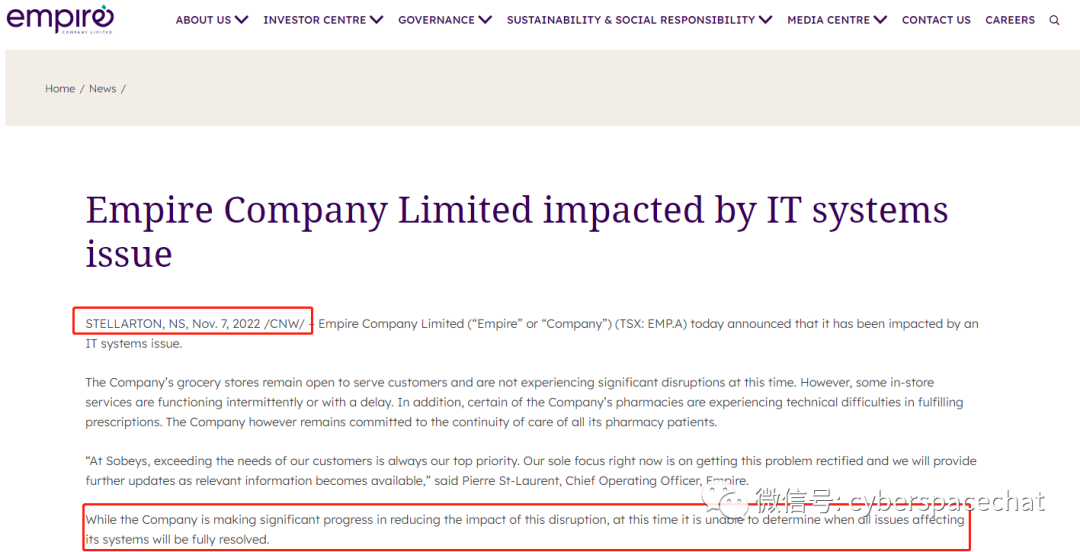Viewport: 1080px width, 552px height.
Task: Click the Empire company logo
Action: pyautogui.click(x=60, y=19)
